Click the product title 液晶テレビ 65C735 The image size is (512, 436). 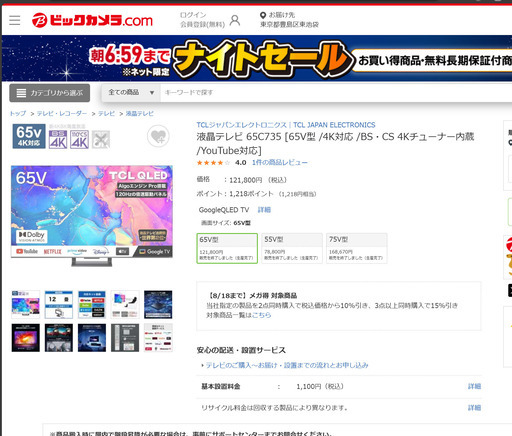335,144
